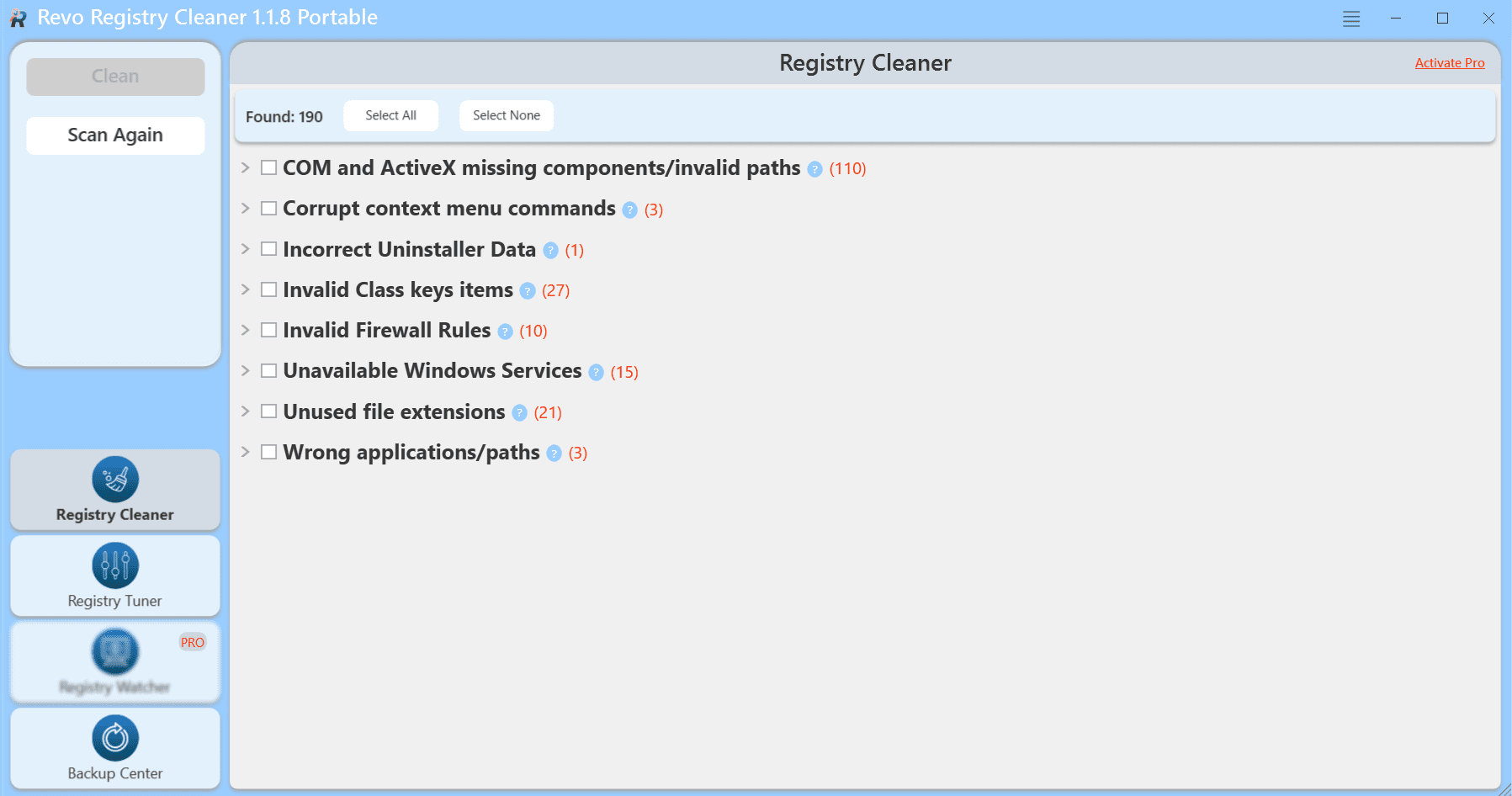Click the (110) count beside COM and ActiveX

coord(847,169)
